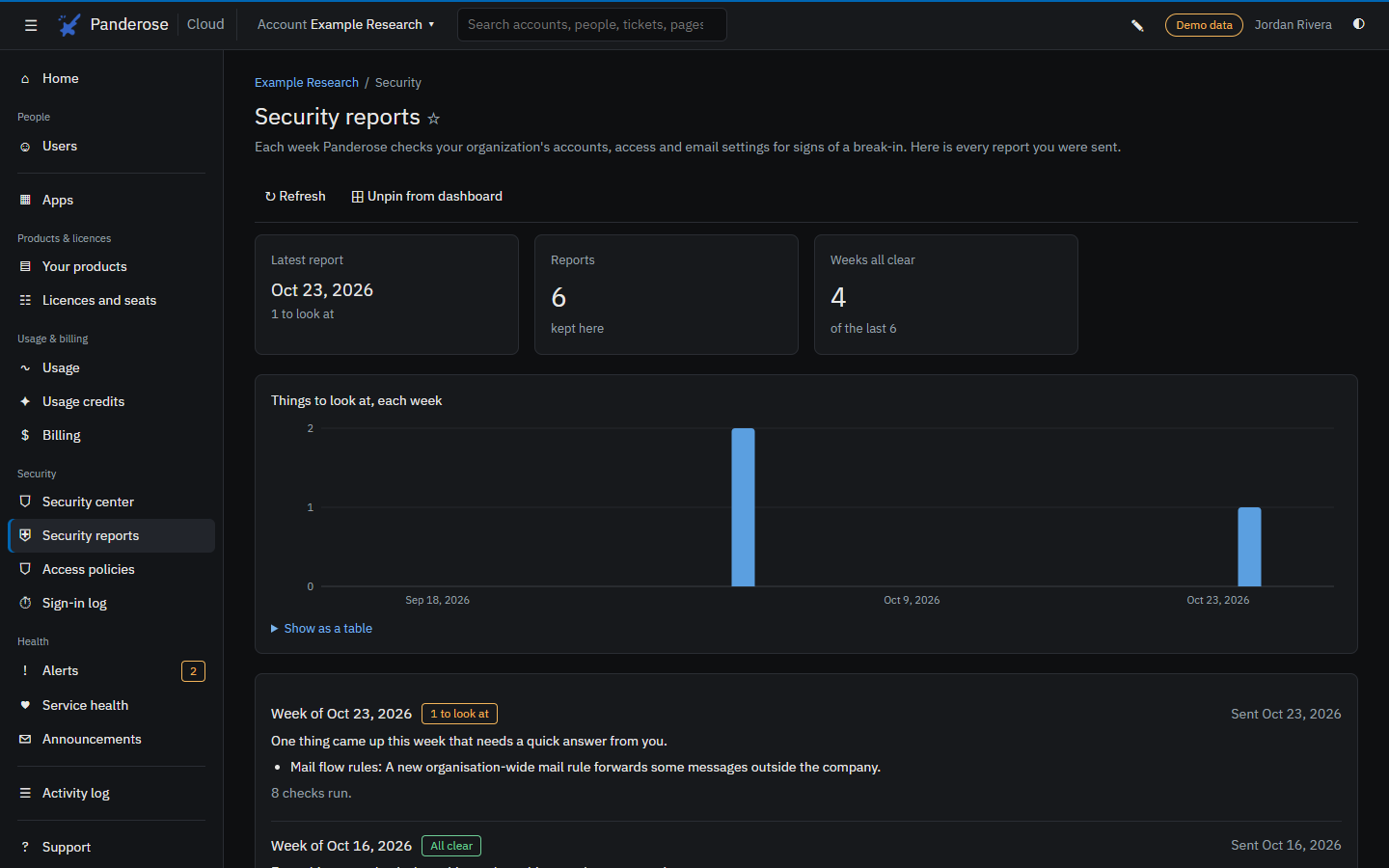Click the Usage credits sparkle icon
This screenshot has width=1389, height=868.
click(25, 401)
